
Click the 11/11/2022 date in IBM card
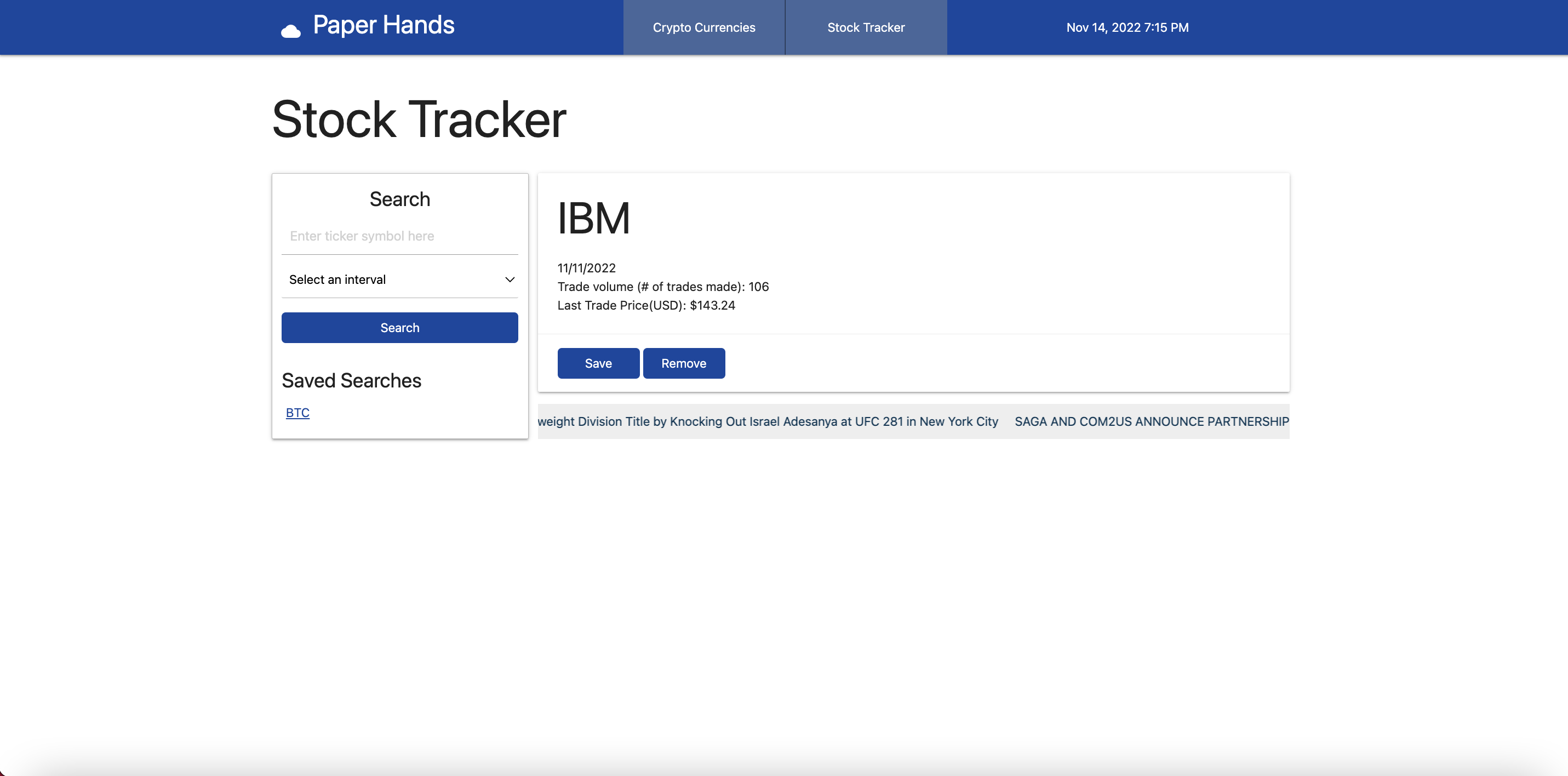[x=586, y=268]
